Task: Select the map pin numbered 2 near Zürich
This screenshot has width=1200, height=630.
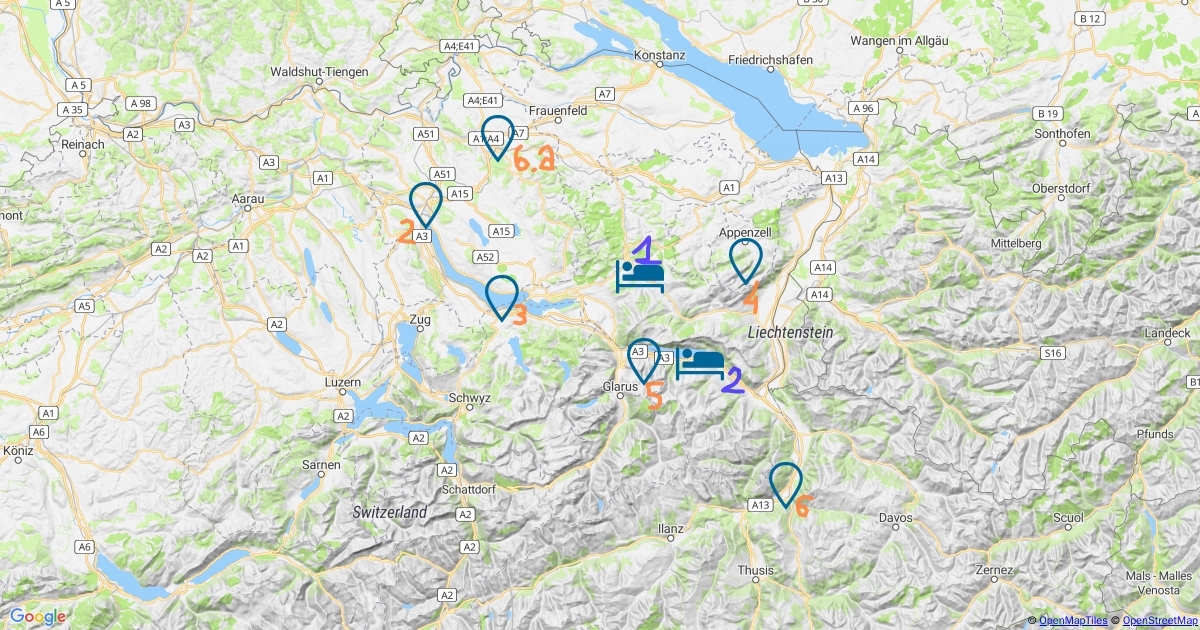Action: coord(426,205)
